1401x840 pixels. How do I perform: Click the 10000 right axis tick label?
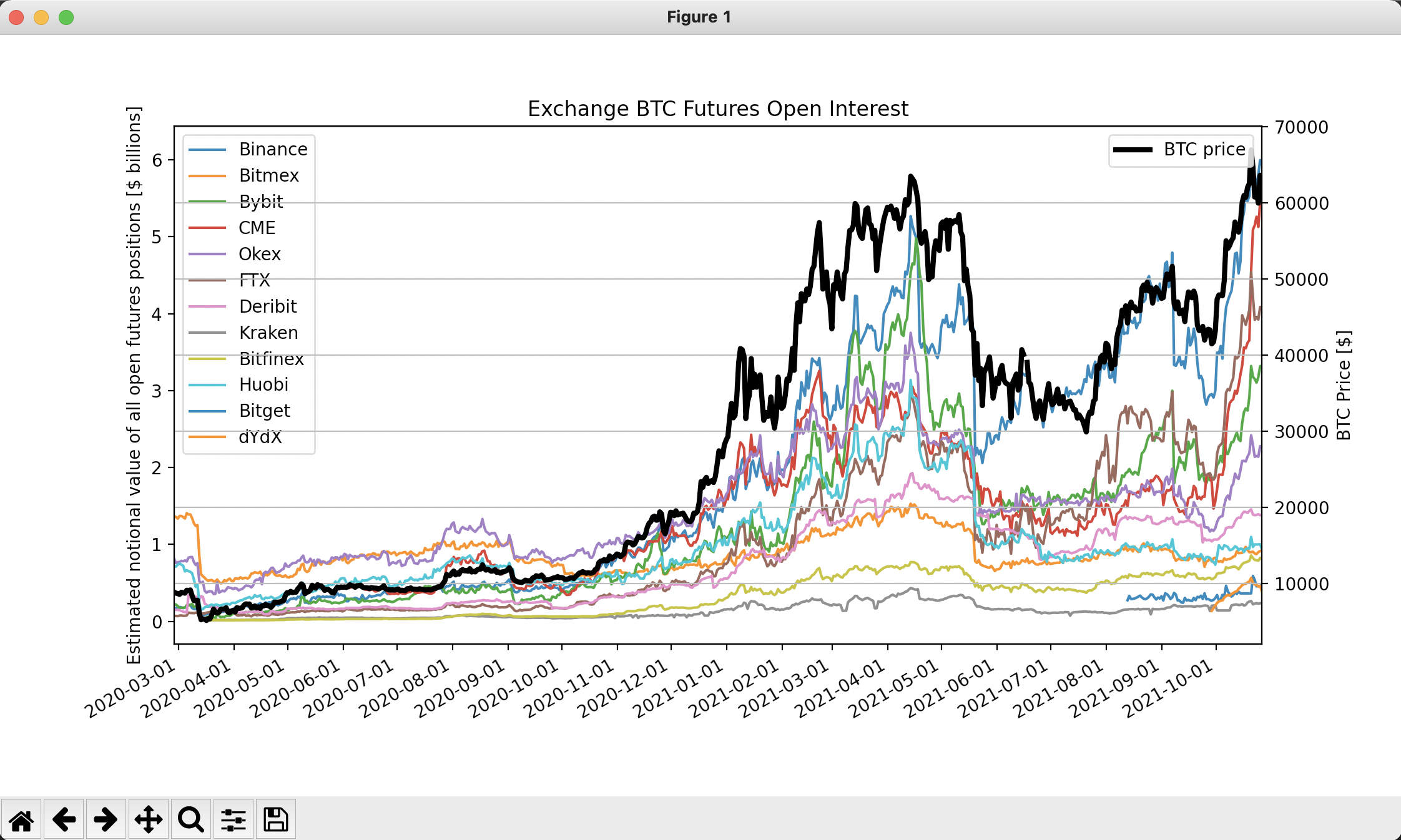(x=1302, y=584)
